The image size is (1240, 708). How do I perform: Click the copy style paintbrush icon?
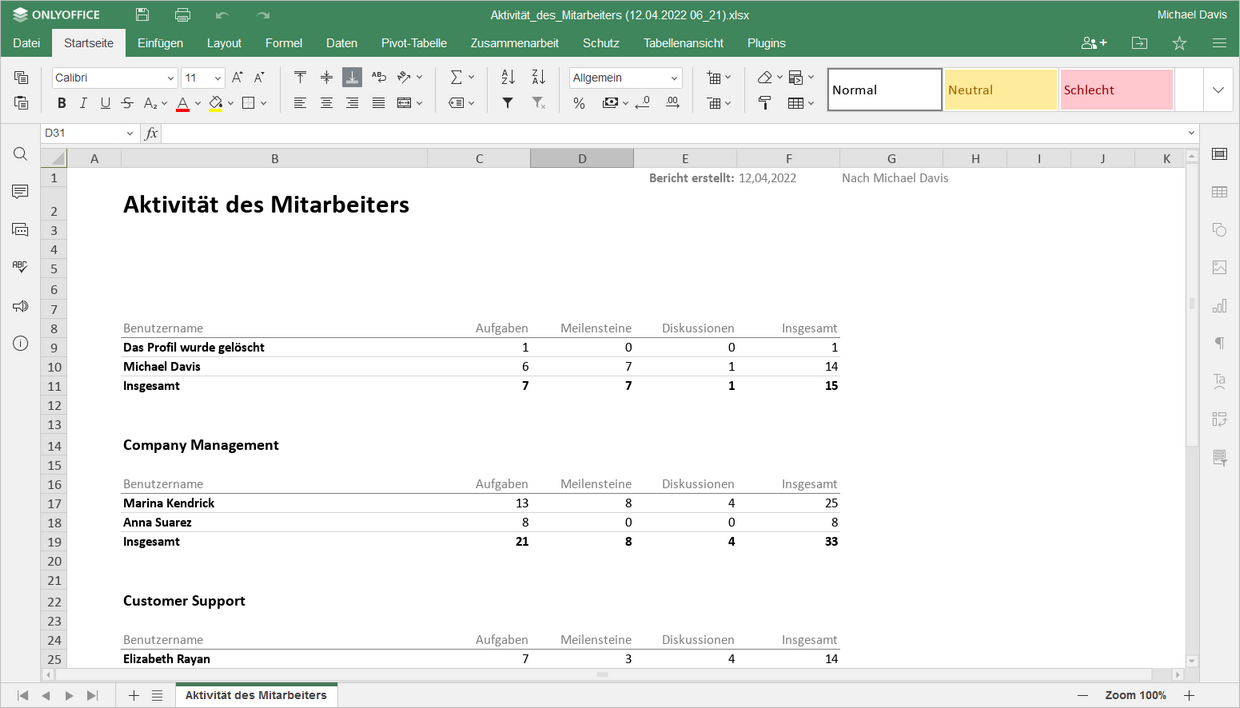765,103
